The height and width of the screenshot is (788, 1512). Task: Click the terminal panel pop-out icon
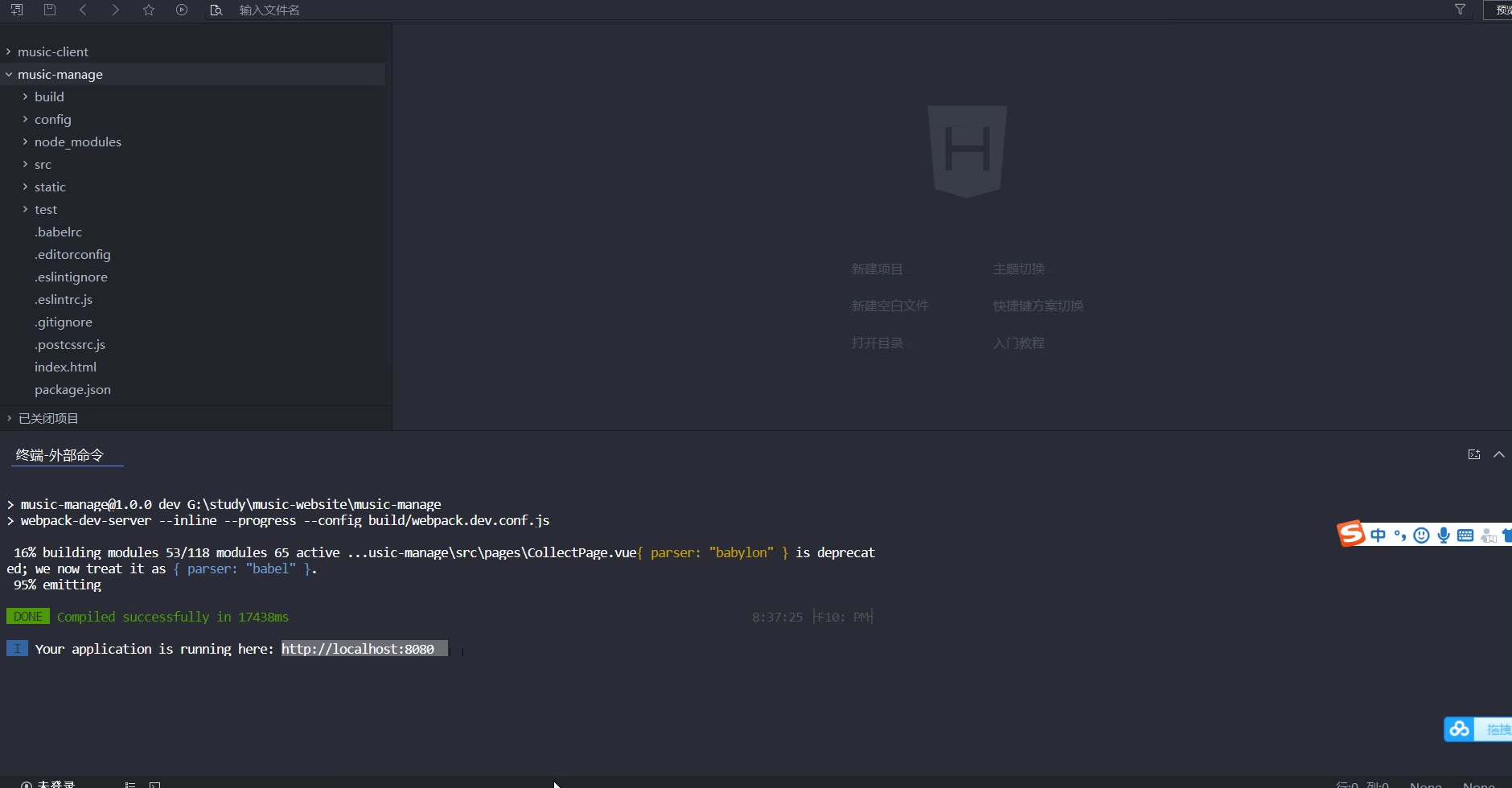(x=1473, y=454)
